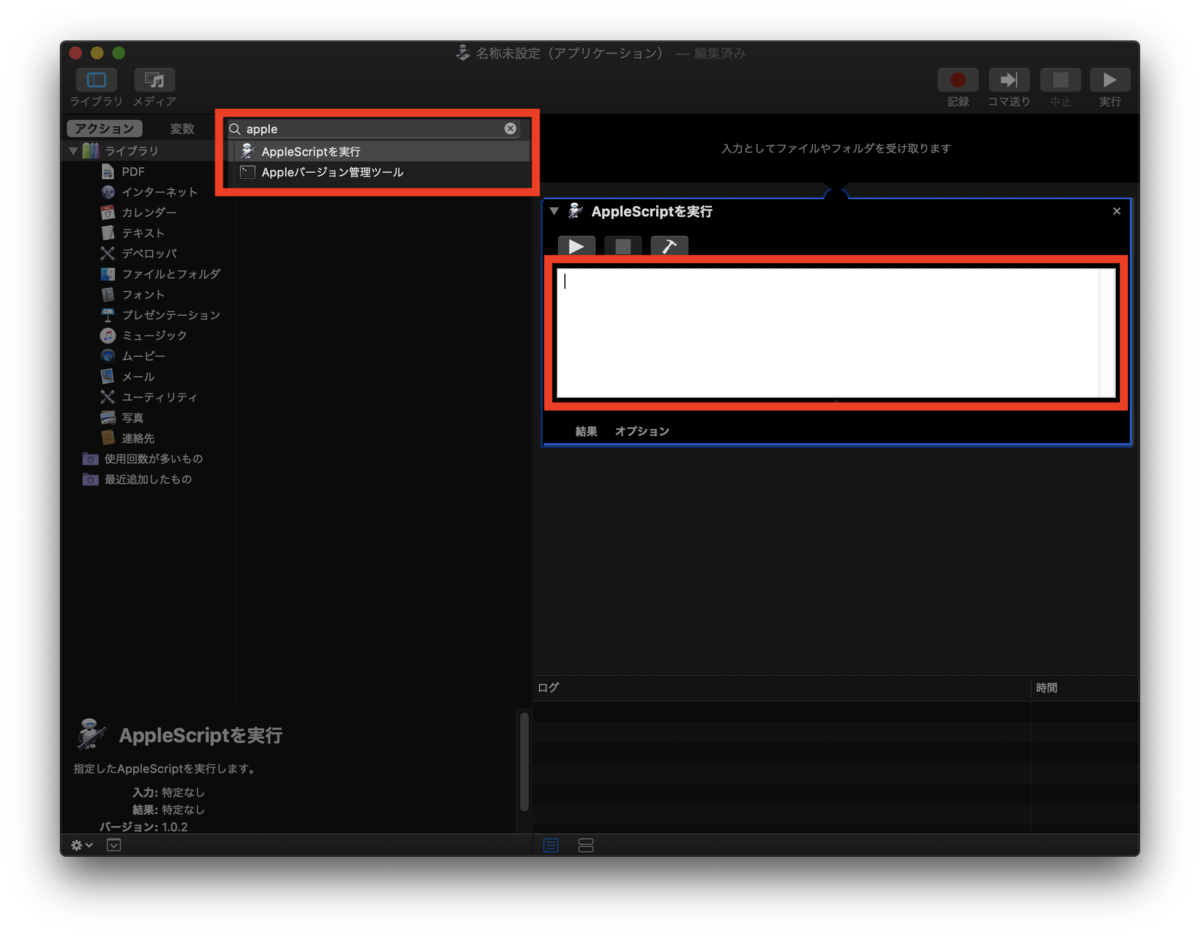Select the カレンダー category

138,212
